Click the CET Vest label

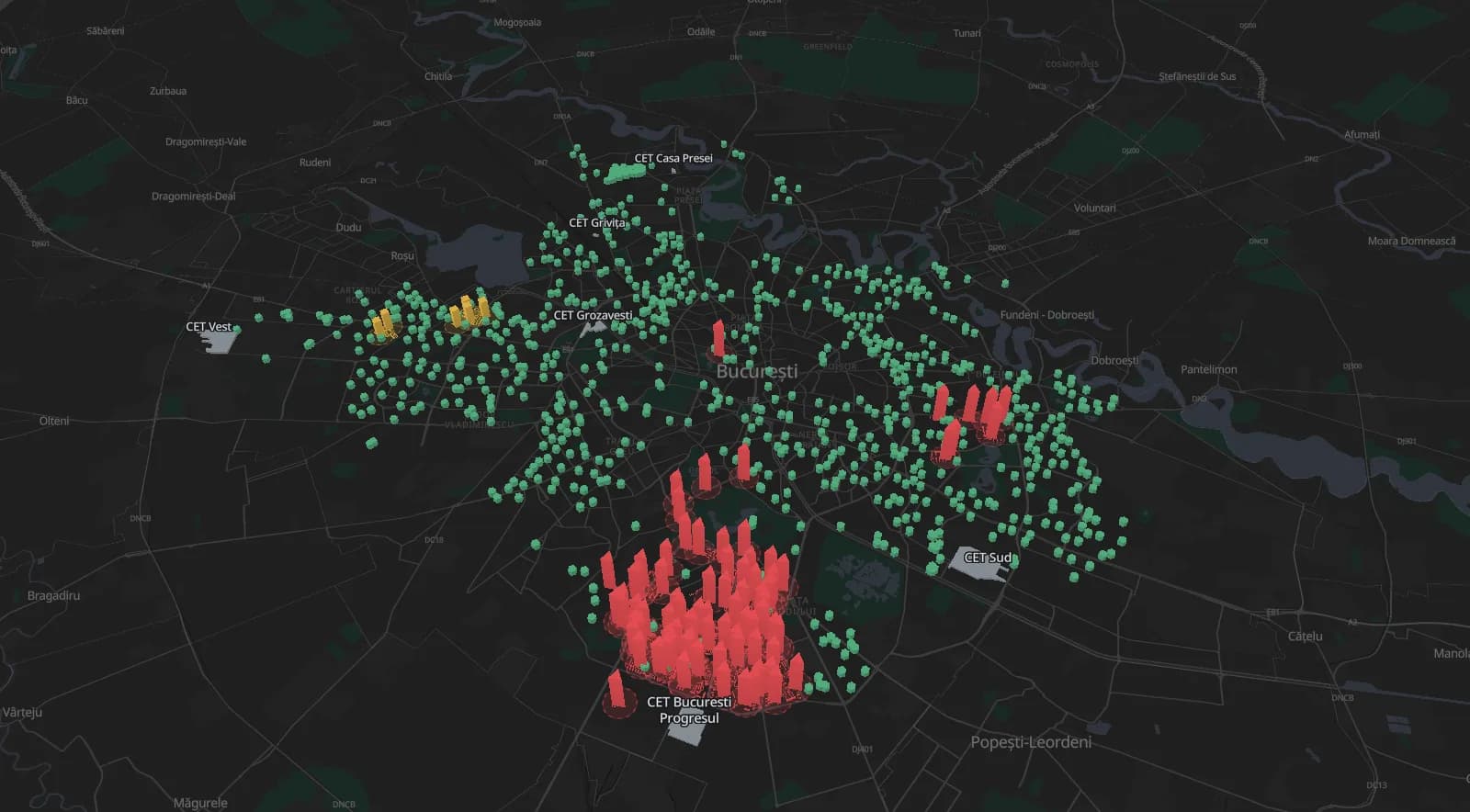pyautogui.click(x=209, y=326)
